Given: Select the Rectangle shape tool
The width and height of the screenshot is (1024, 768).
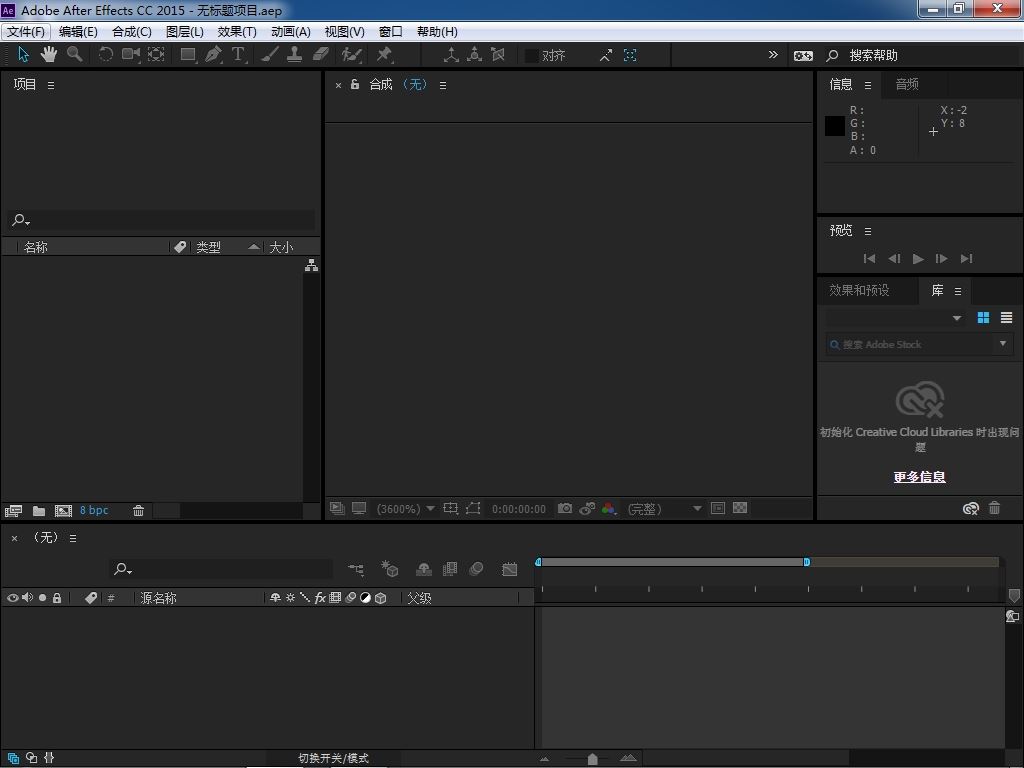Looking at the screenshot, I should coord(188,55).
